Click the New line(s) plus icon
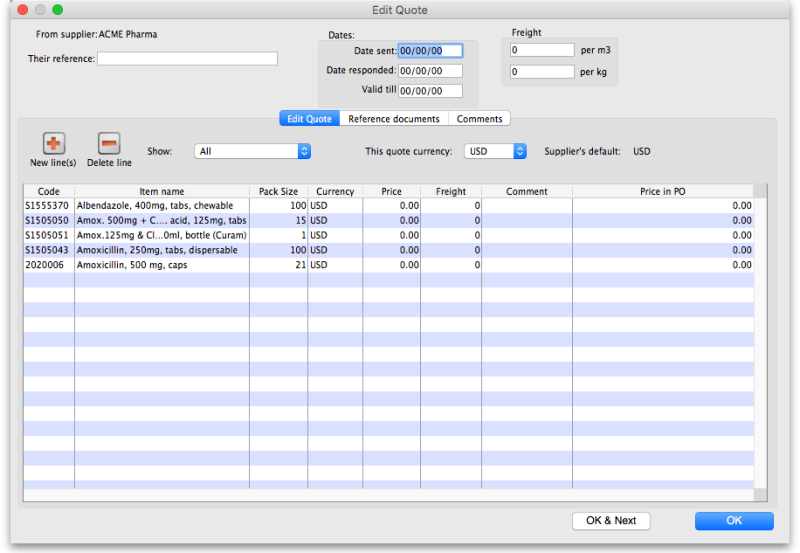This screenshot has height=553, width=800. [53, 143]
